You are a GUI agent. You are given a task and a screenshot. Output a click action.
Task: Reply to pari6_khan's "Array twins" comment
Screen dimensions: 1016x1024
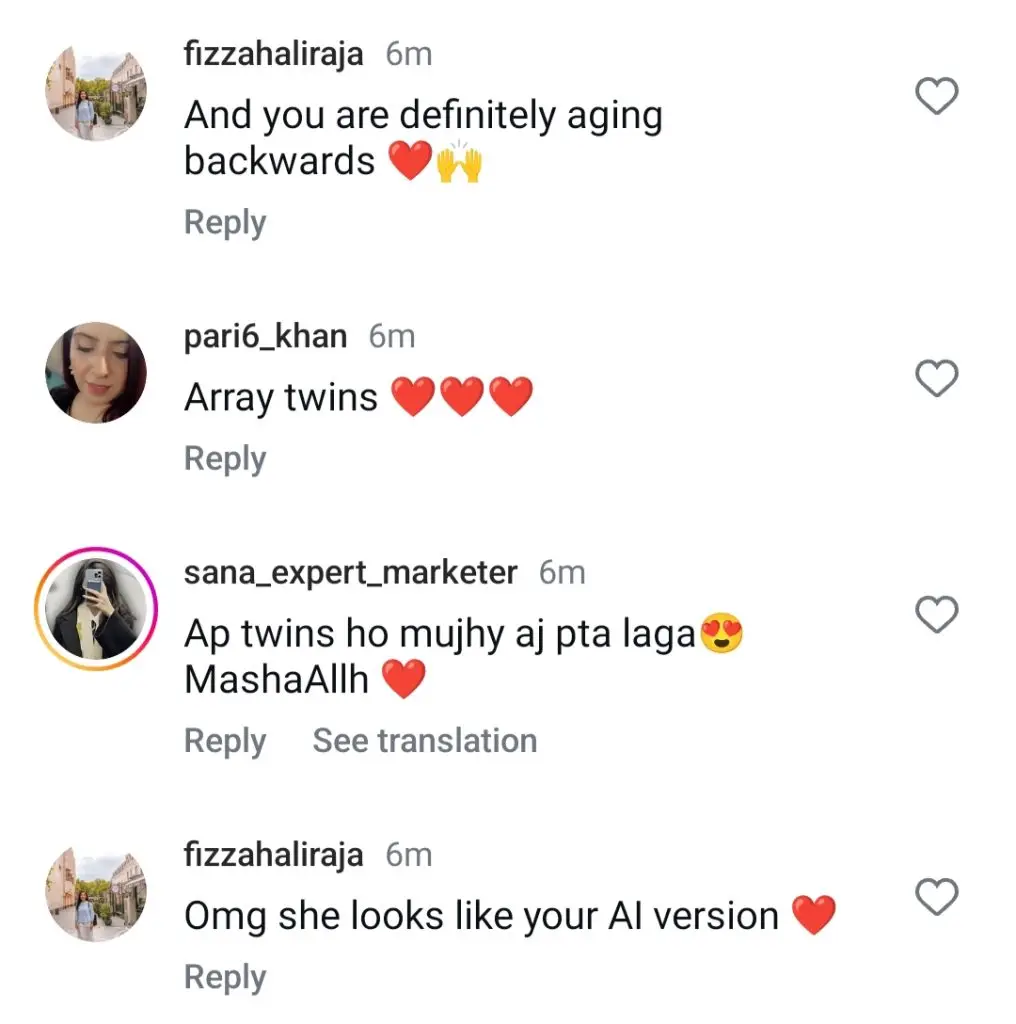225,459
